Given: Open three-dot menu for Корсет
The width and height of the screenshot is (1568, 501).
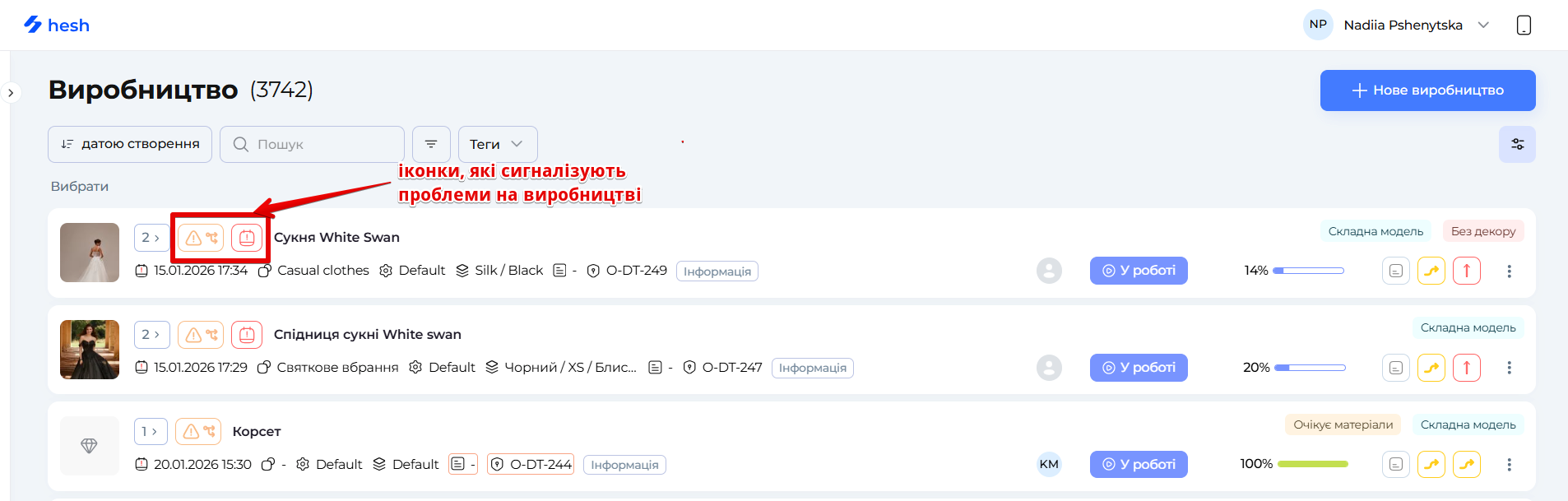Looking at the screenshot, I should pyautogui.click(x=1509, y=465).
